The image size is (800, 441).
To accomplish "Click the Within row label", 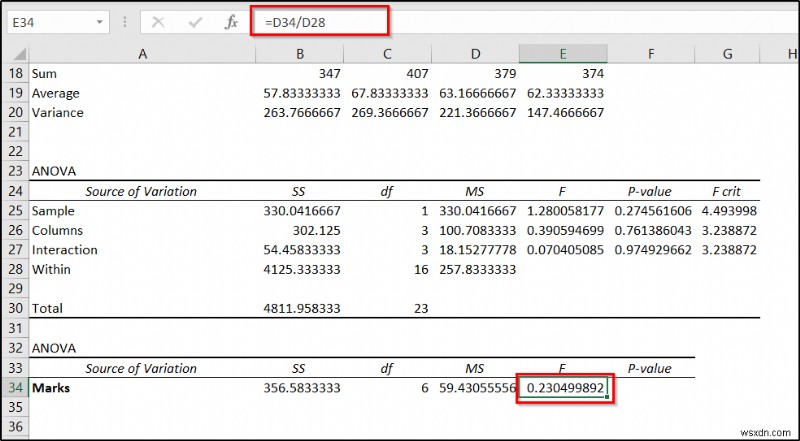I will coord(52,269).
